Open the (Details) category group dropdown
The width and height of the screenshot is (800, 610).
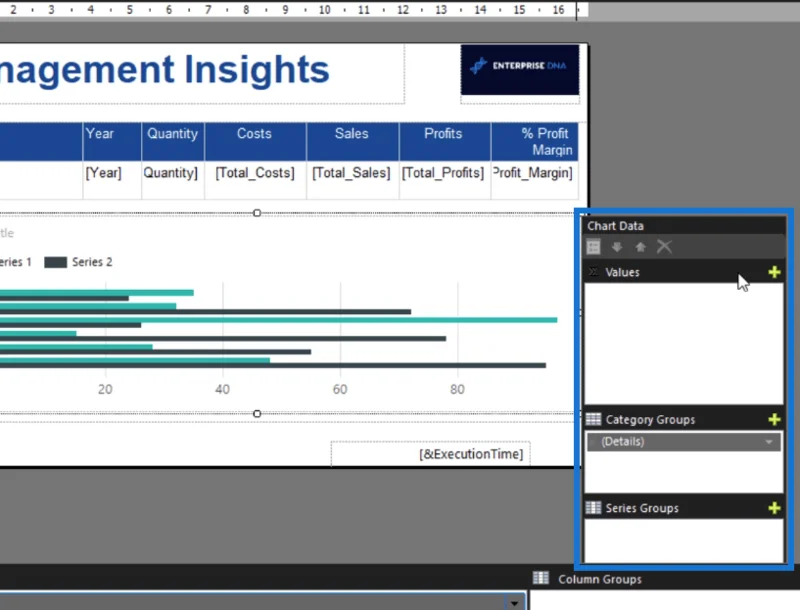point(768,442)
